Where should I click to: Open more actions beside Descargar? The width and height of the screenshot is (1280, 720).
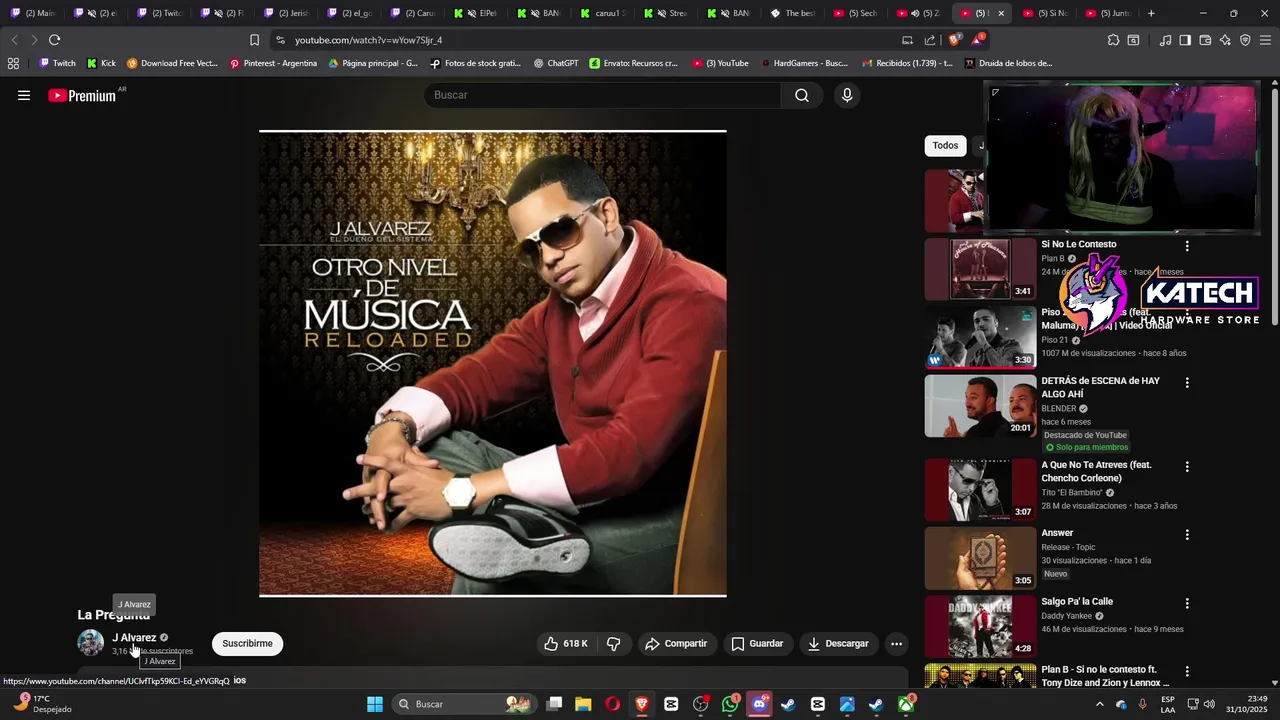pyautogui.click(x=896, y=643)
